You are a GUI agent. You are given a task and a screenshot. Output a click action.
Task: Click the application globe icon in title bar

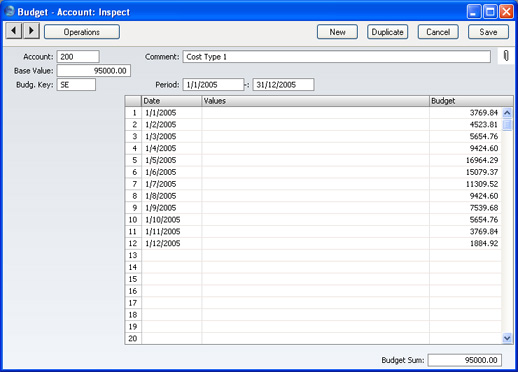pyautogui.click(x=10, y=11)
